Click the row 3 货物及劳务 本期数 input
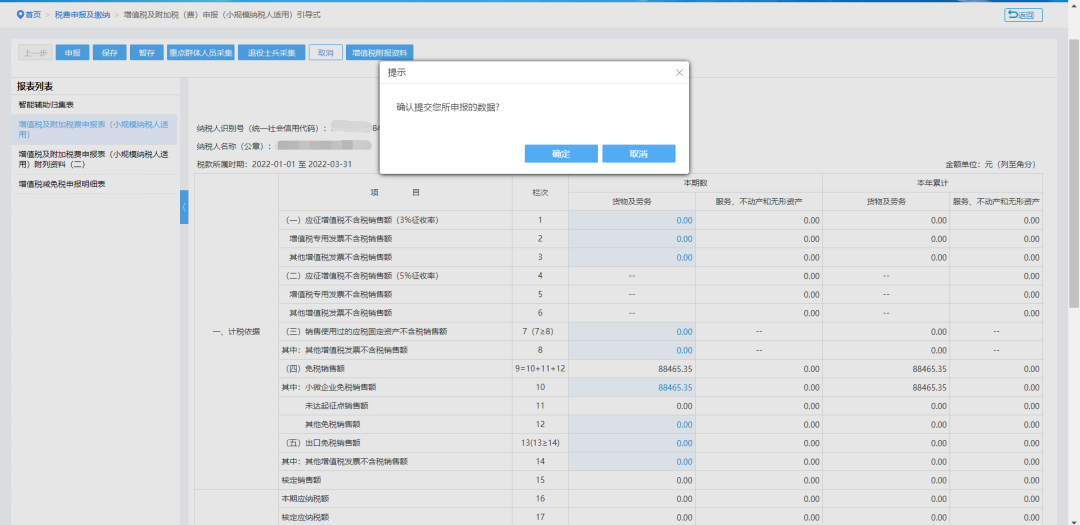1080x525 pixels. click(632, 258)
